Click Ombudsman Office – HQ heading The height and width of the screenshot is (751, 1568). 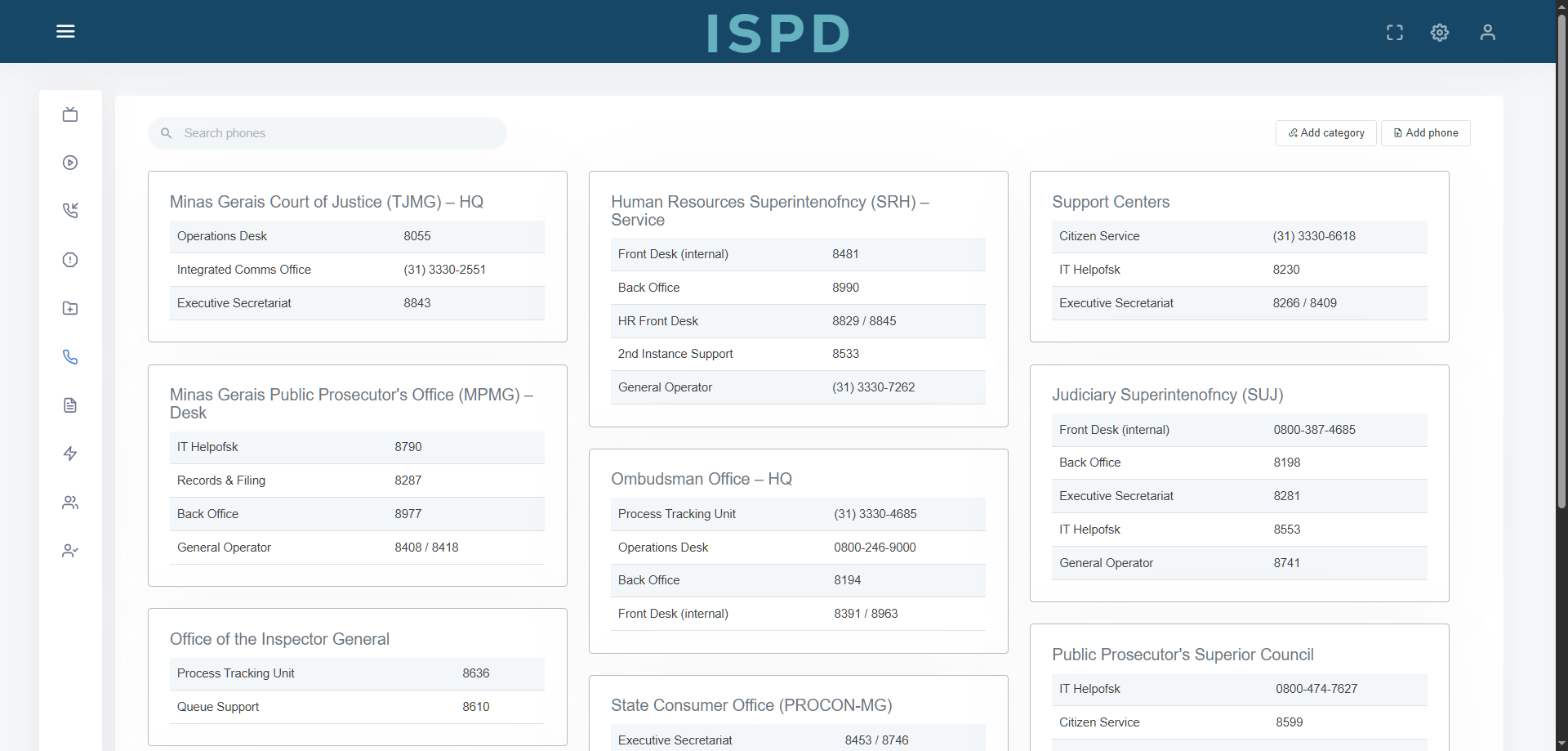click(x=701, y=479)
